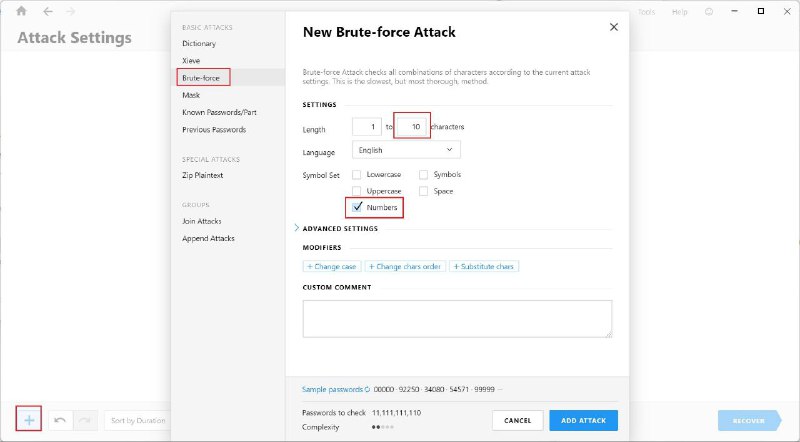Enable the Lowercase symbol set checkbox
Image resolution: width=800 pixels, height=442 pixels.
pos(357,174)
